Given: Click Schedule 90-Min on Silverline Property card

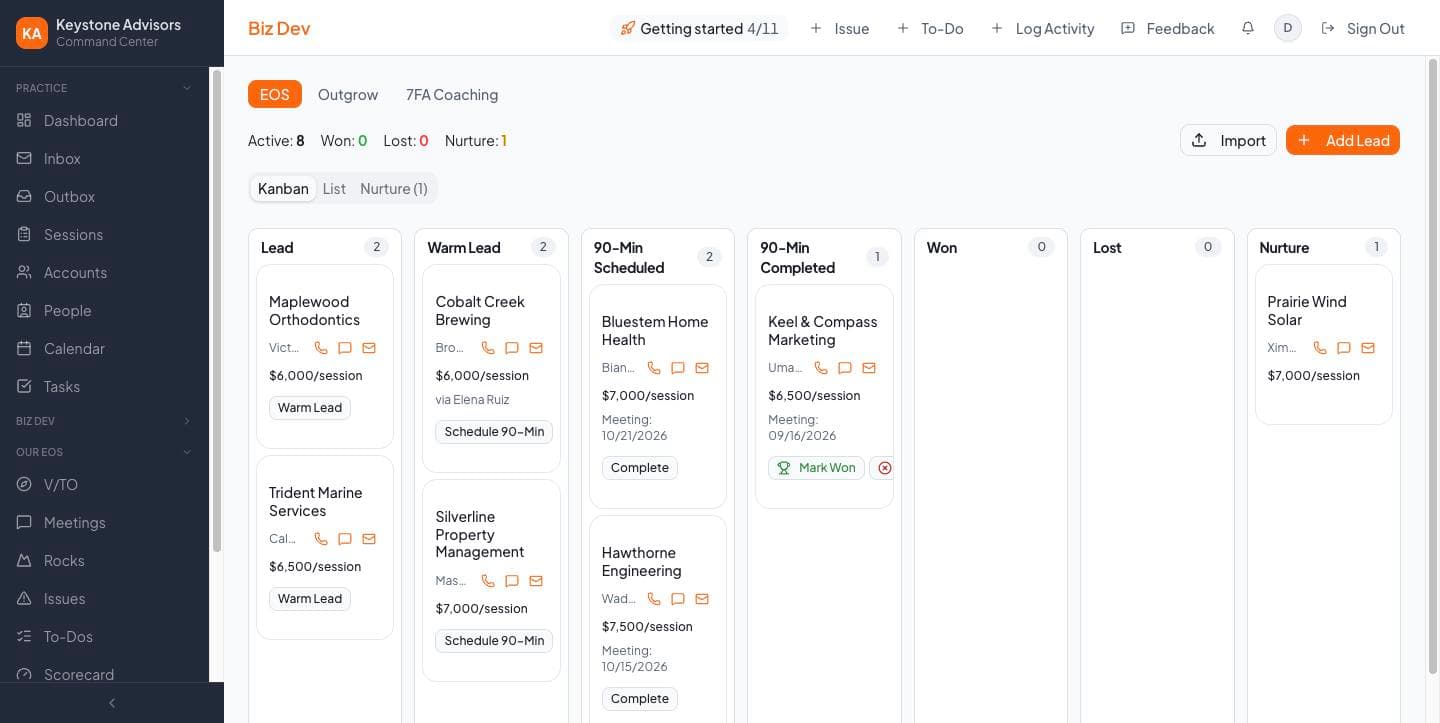Looking at the screenshot, I should point(494,641).
